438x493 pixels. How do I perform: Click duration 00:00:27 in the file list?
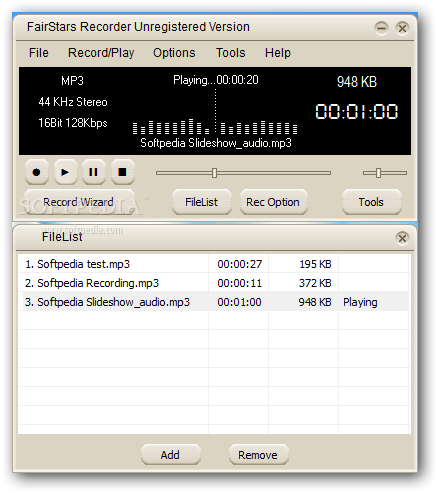240,264
